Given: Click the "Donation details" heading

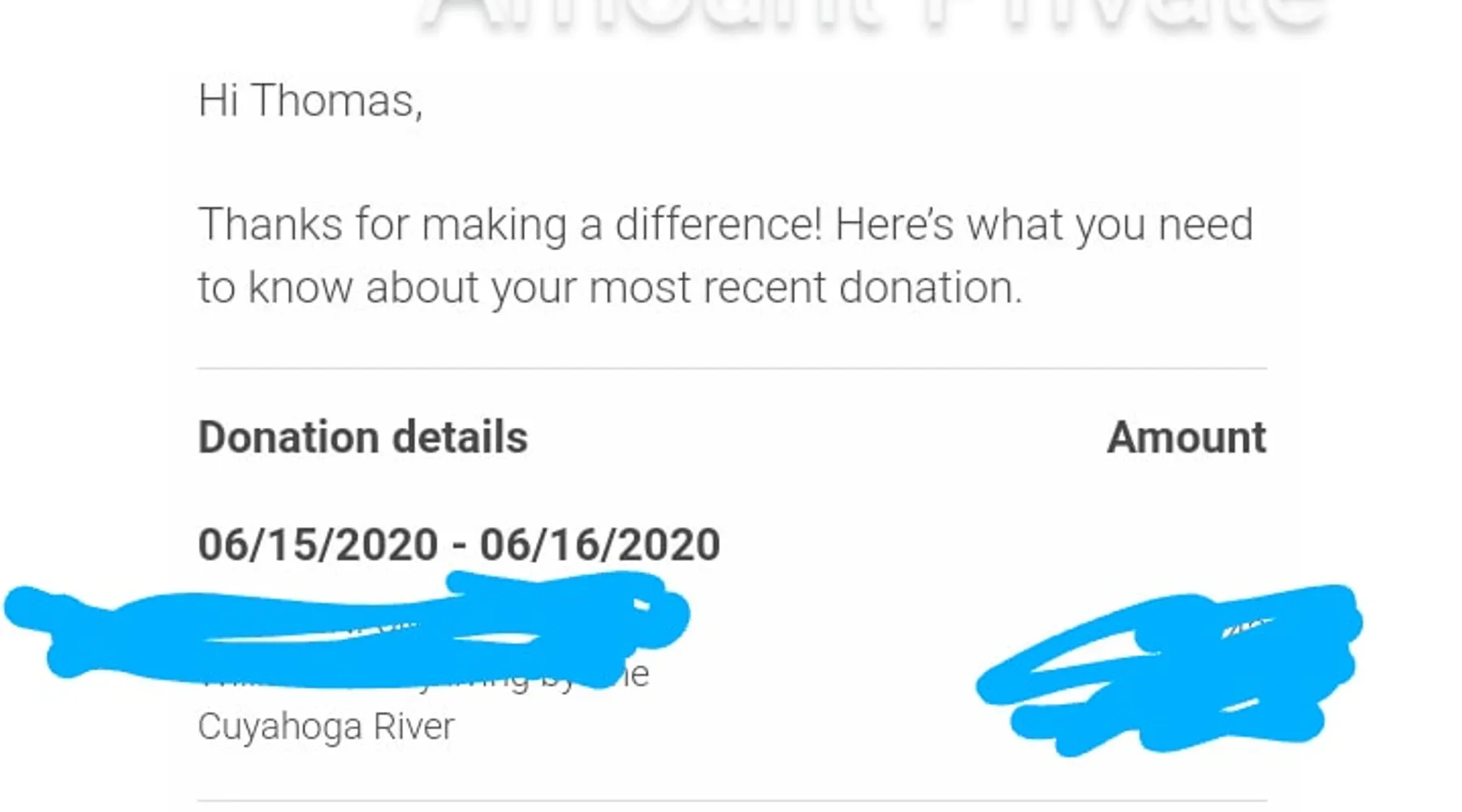Looking at the screenshot, I should click(x=363, y=438).
